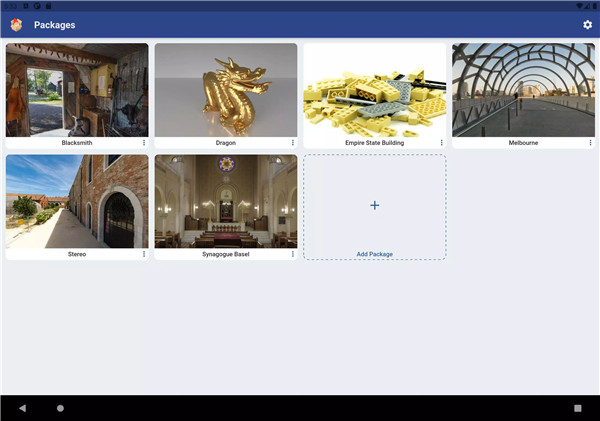
Task: Click the plus icon to add package
Action: tap(375, 205)
